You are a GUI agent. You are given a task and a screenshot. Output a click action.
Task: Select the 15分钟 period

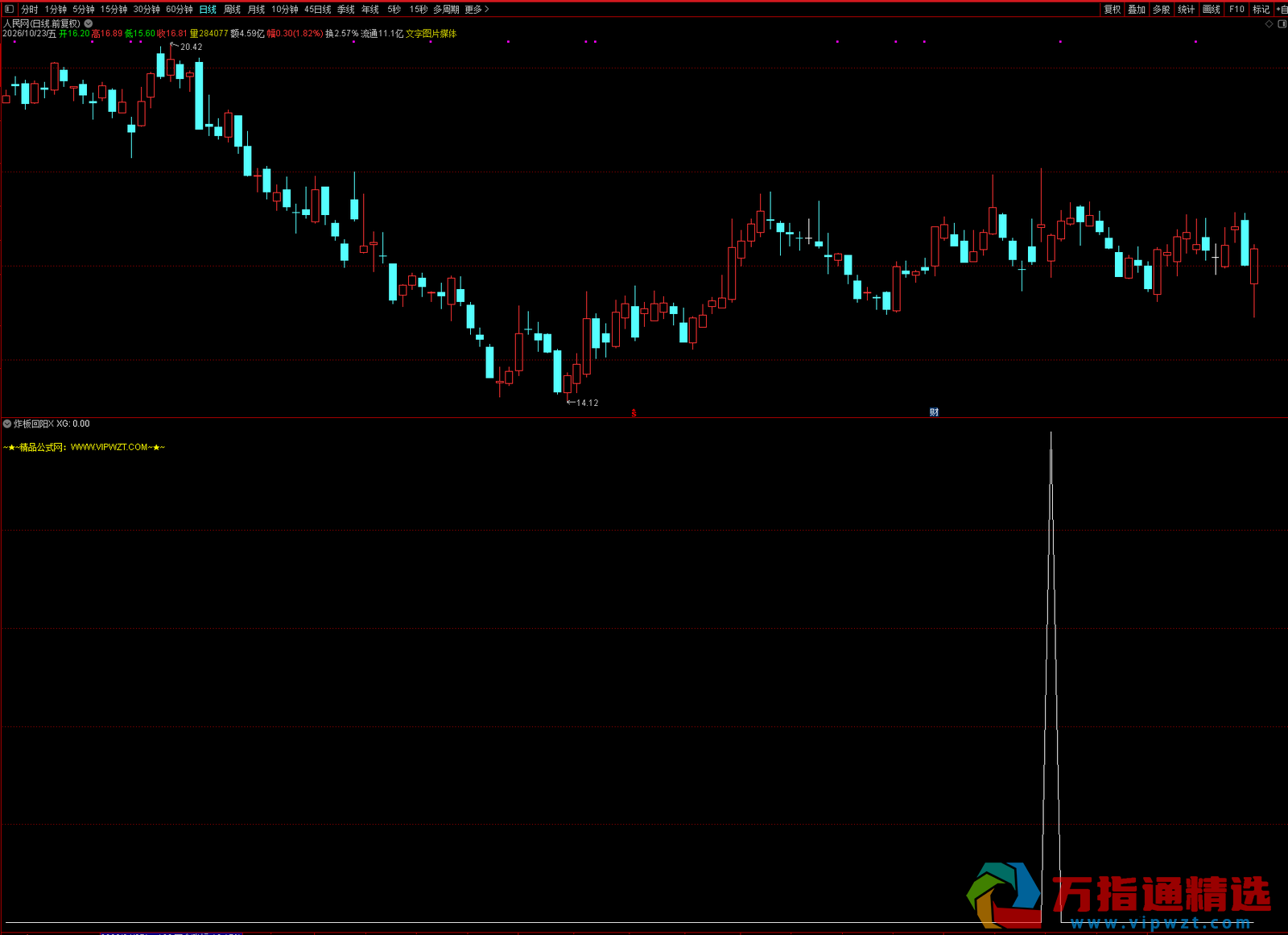click(114, 10)
